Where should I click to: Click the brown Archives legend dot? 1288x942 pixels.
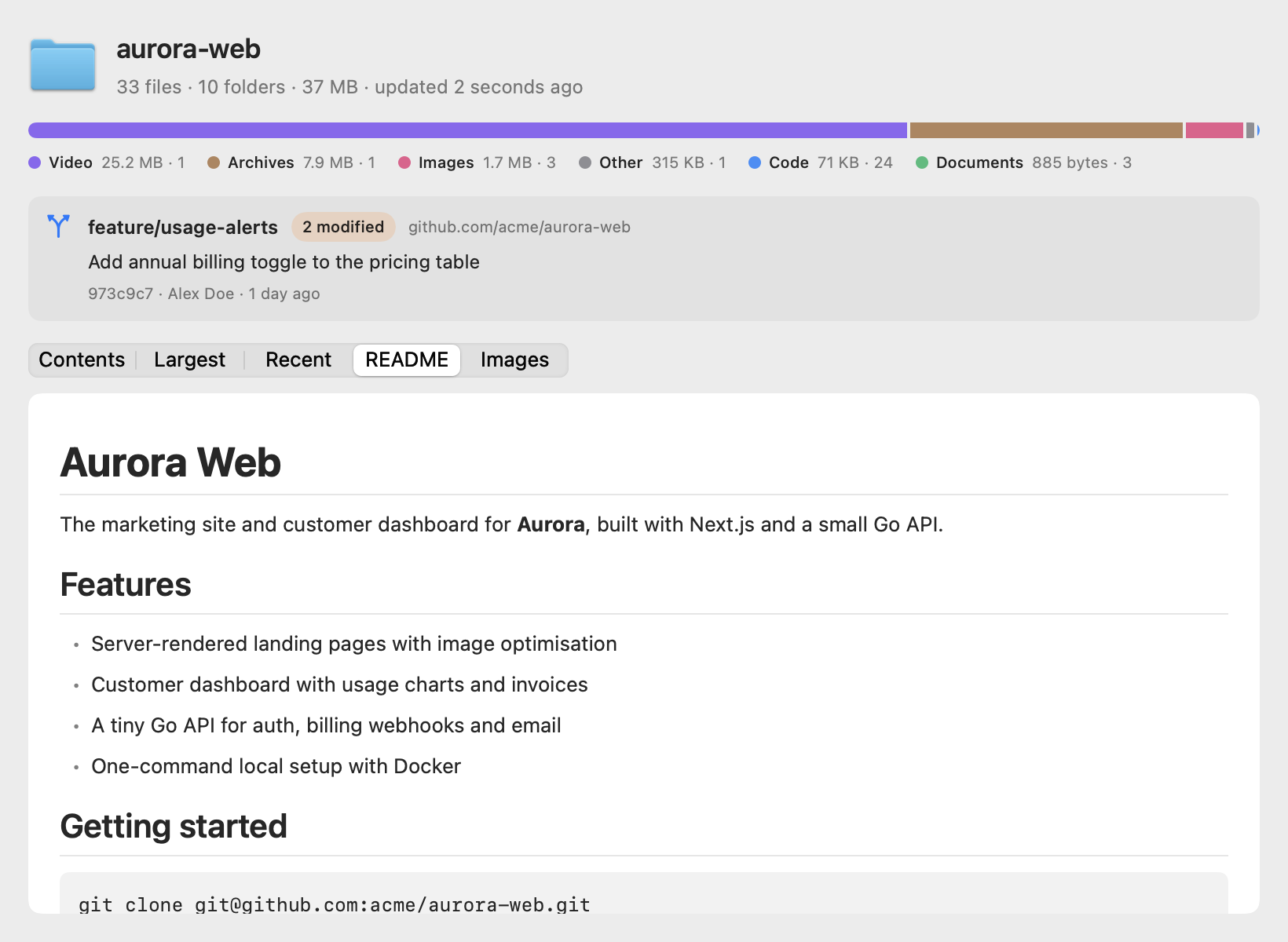214,162
